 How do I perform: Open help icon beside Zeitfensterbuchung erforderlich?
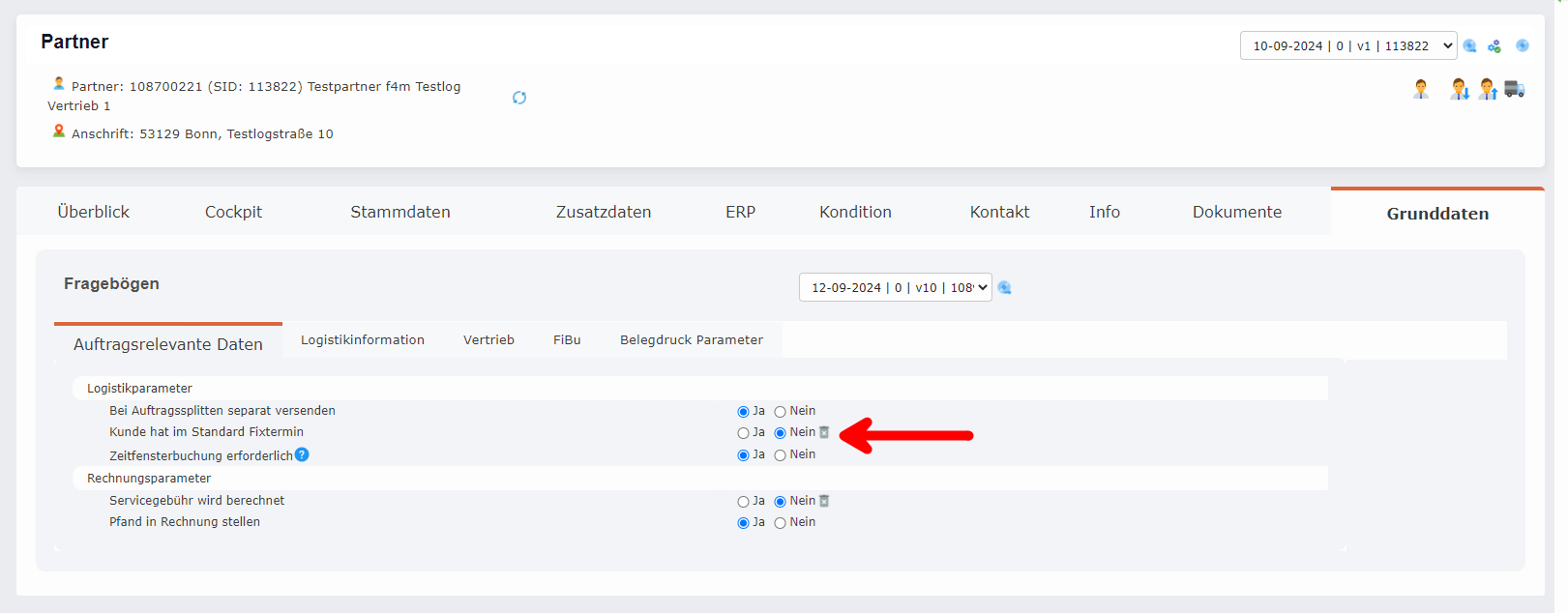click(x=302, y=454)
